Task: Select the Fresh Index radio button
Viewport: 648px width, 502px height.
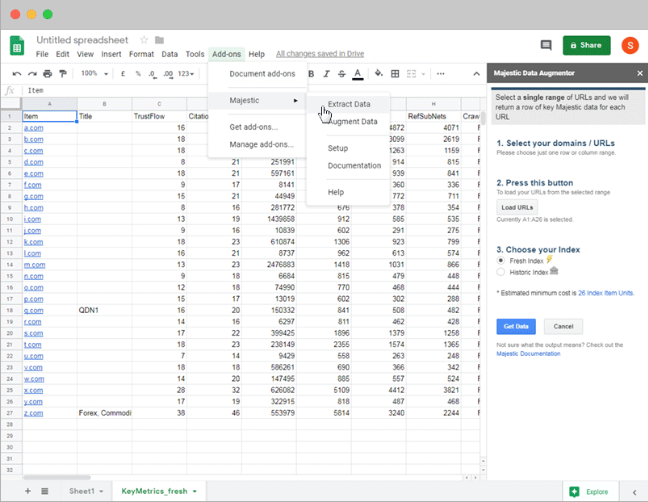Action: click(x=500, y=261)
